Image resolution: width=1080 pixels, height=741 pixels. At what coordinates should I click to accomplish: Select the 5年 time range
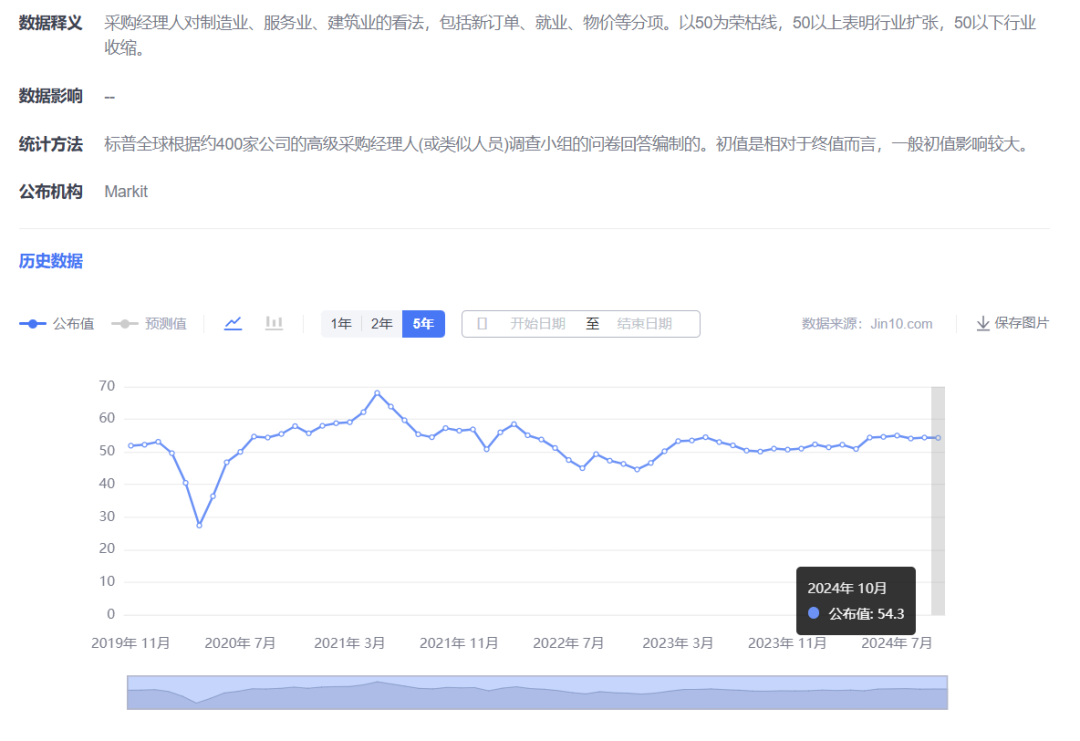tap(423, 324)
